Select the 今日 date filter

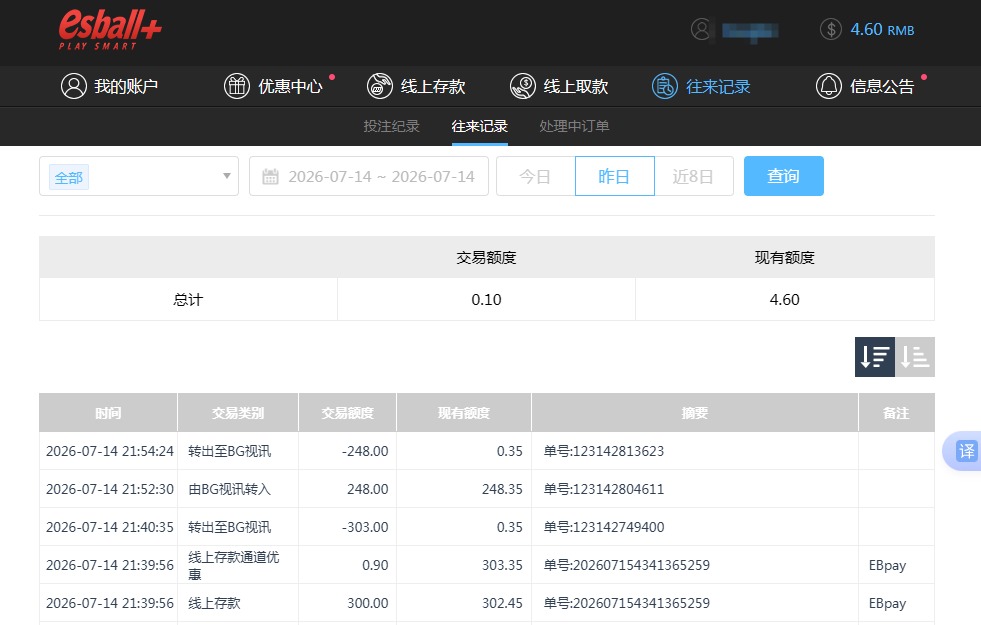536,176
